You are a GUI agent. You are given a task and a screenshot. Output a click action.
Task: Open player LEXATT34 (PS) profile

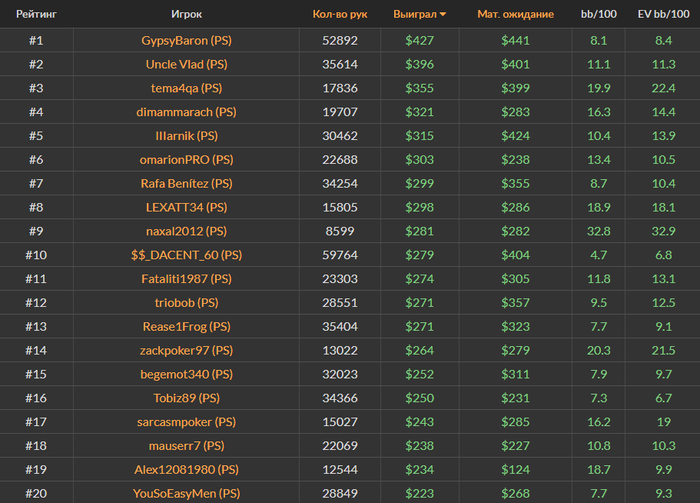tap(187, 208)
